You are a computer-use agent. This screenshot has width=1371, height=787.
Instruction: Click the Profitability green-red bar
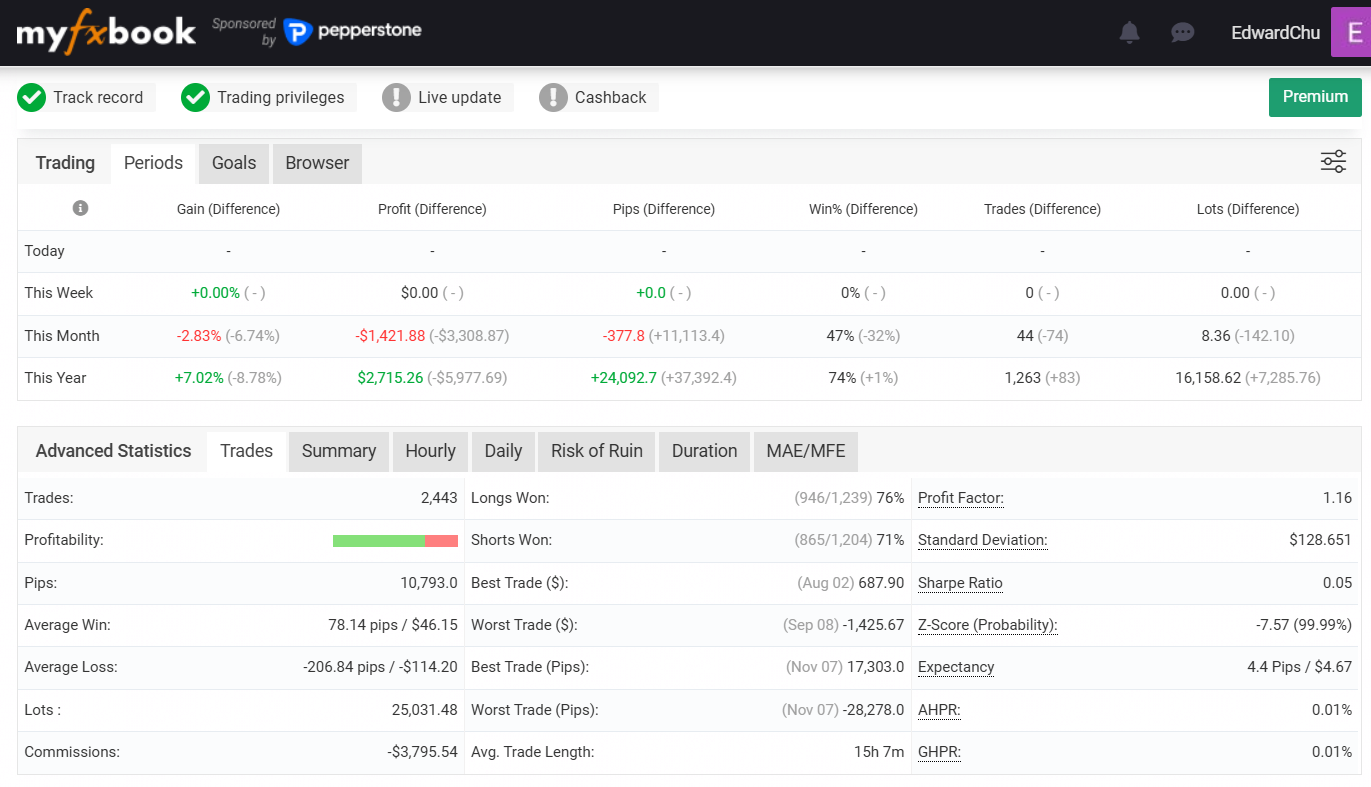pos(395,540)
